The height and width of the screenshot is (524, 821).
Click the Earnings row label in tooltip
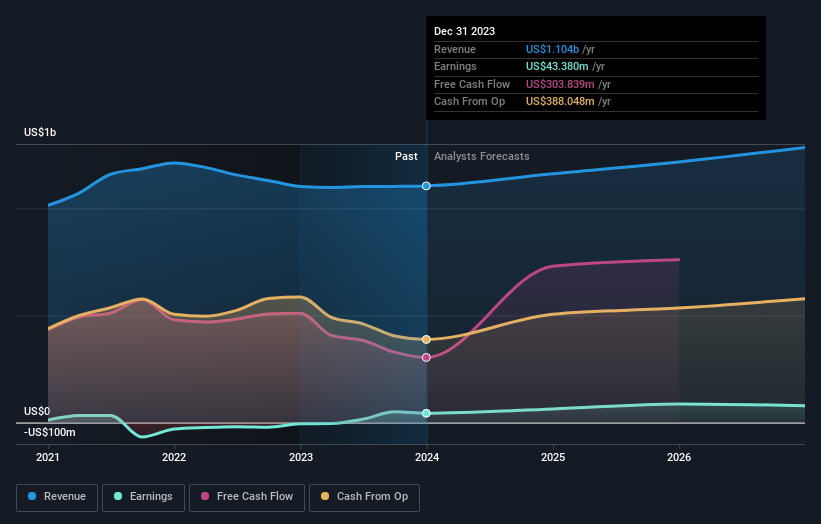pyautogui.click(x=456, y=66)
